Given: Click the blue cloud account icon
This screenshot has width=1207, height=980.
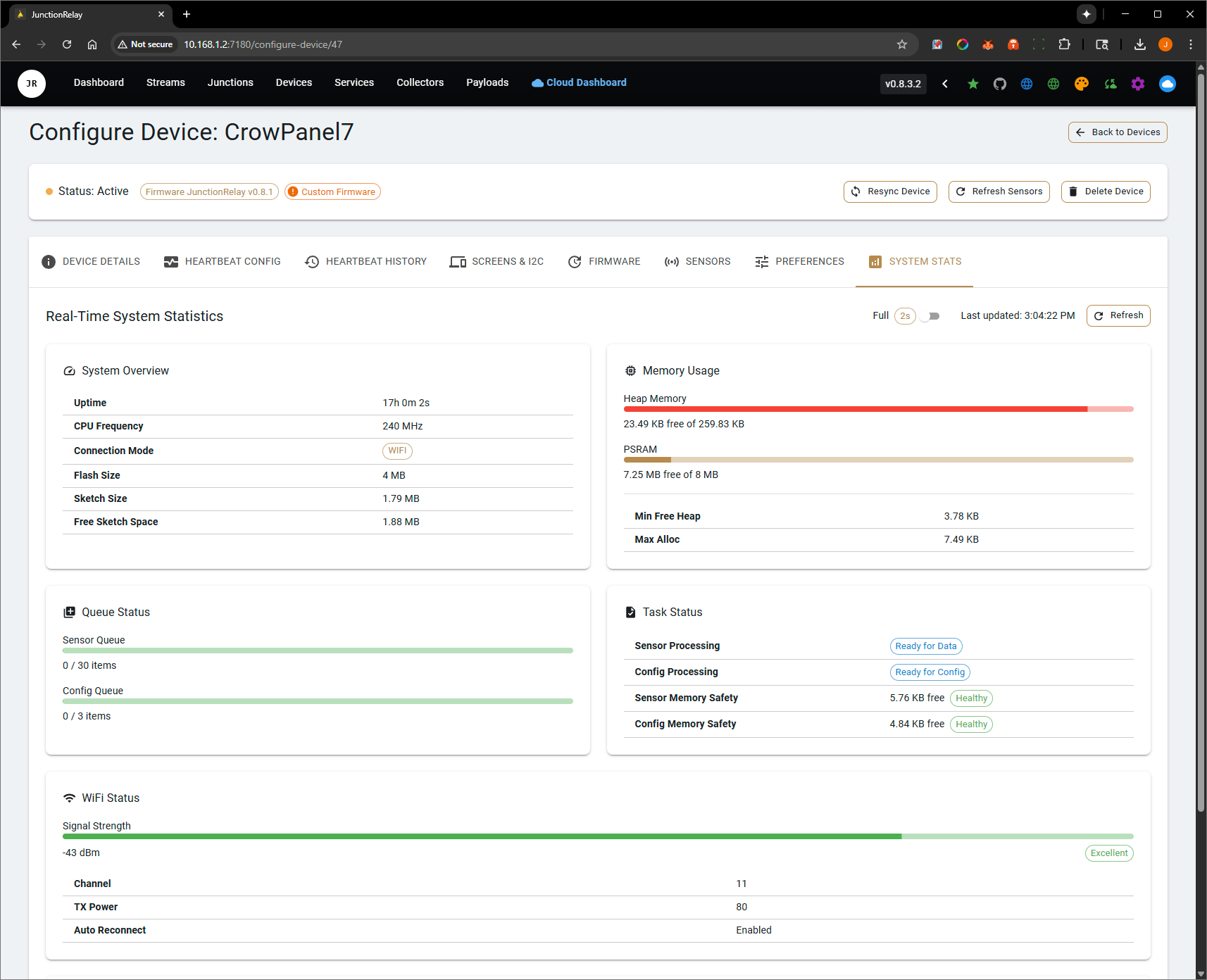Looking at the screenshot, I should 1168,84.
